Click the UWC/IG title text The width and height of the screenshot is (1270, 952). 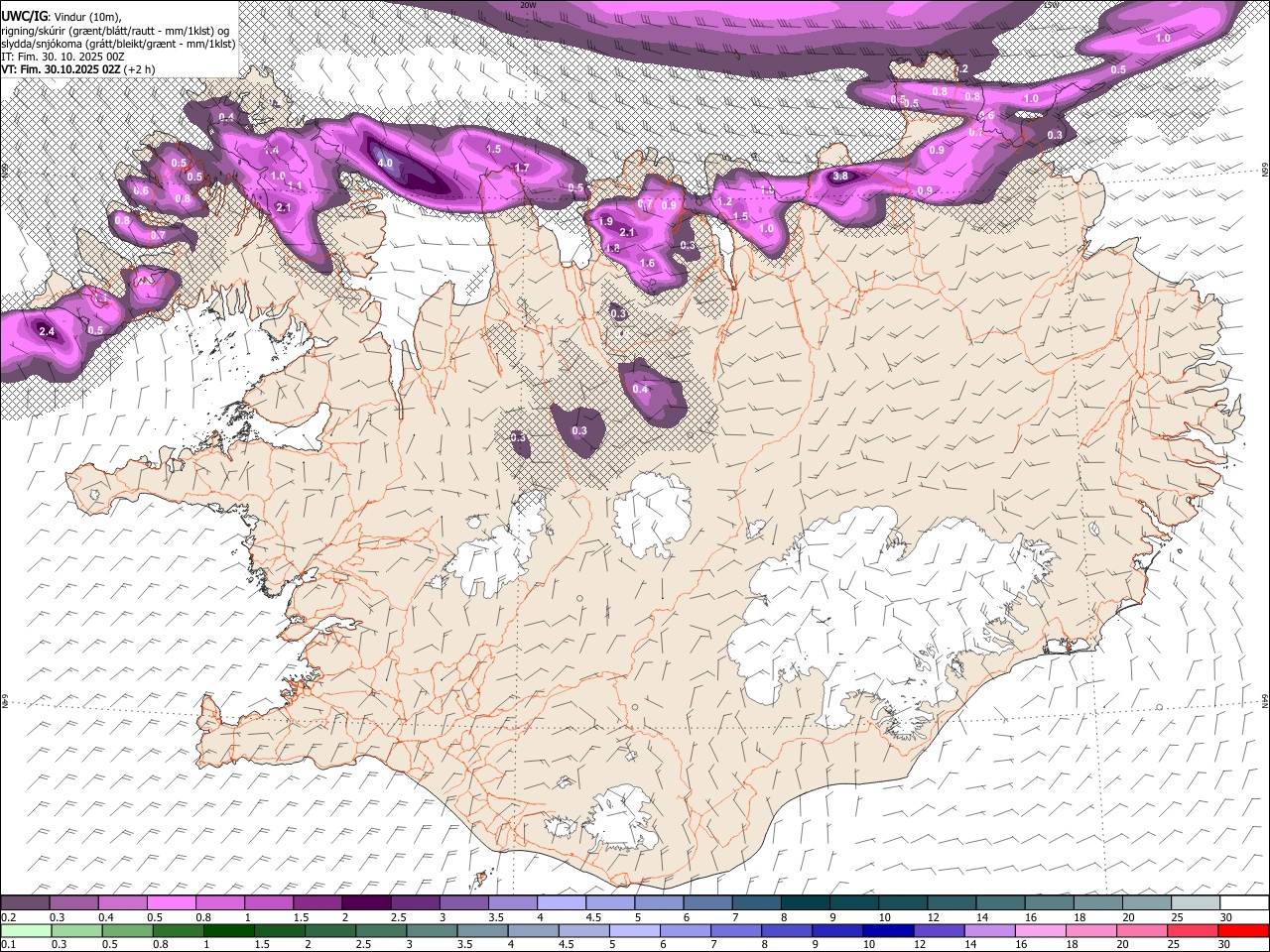click(24, 17)
